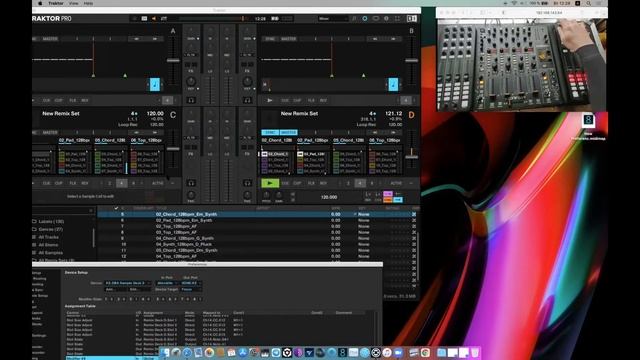This screenshot has width=640, height=360.
Task: Click the Native Instruments logo icon
Action: click(x=412, y=19)
